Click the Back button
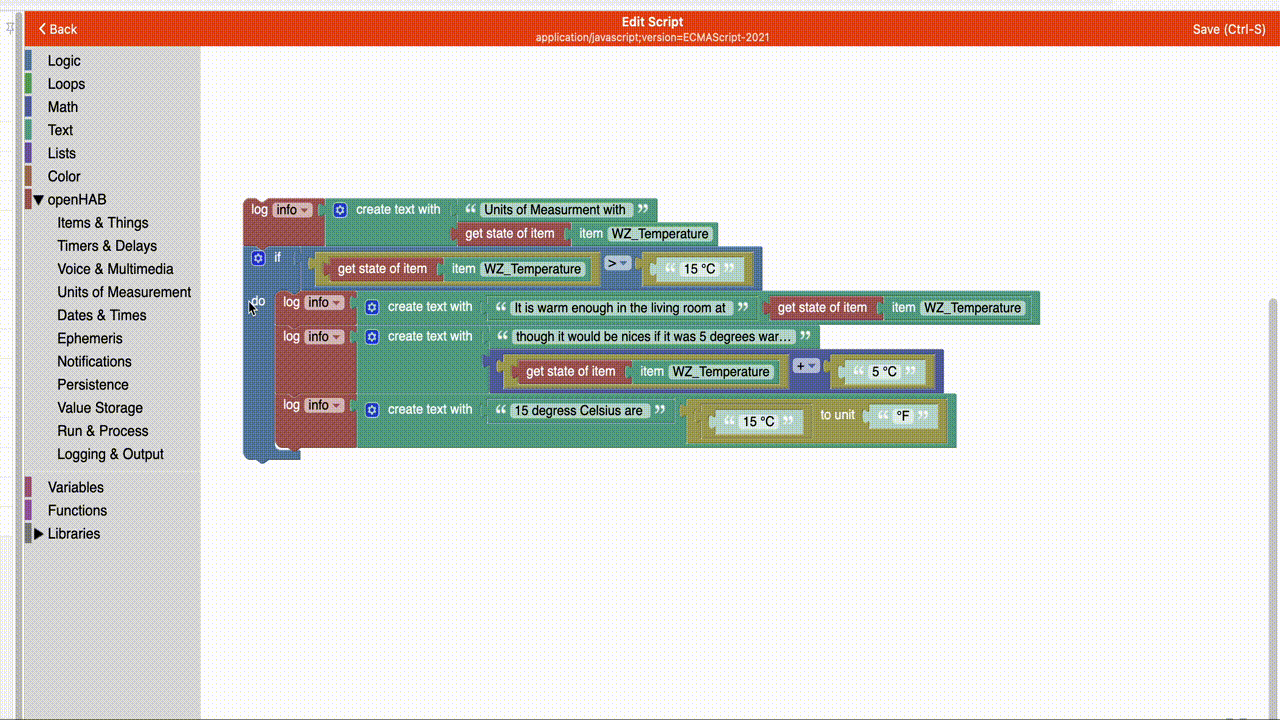This screenshot has width=1280, height=720. tap(58, 29)
